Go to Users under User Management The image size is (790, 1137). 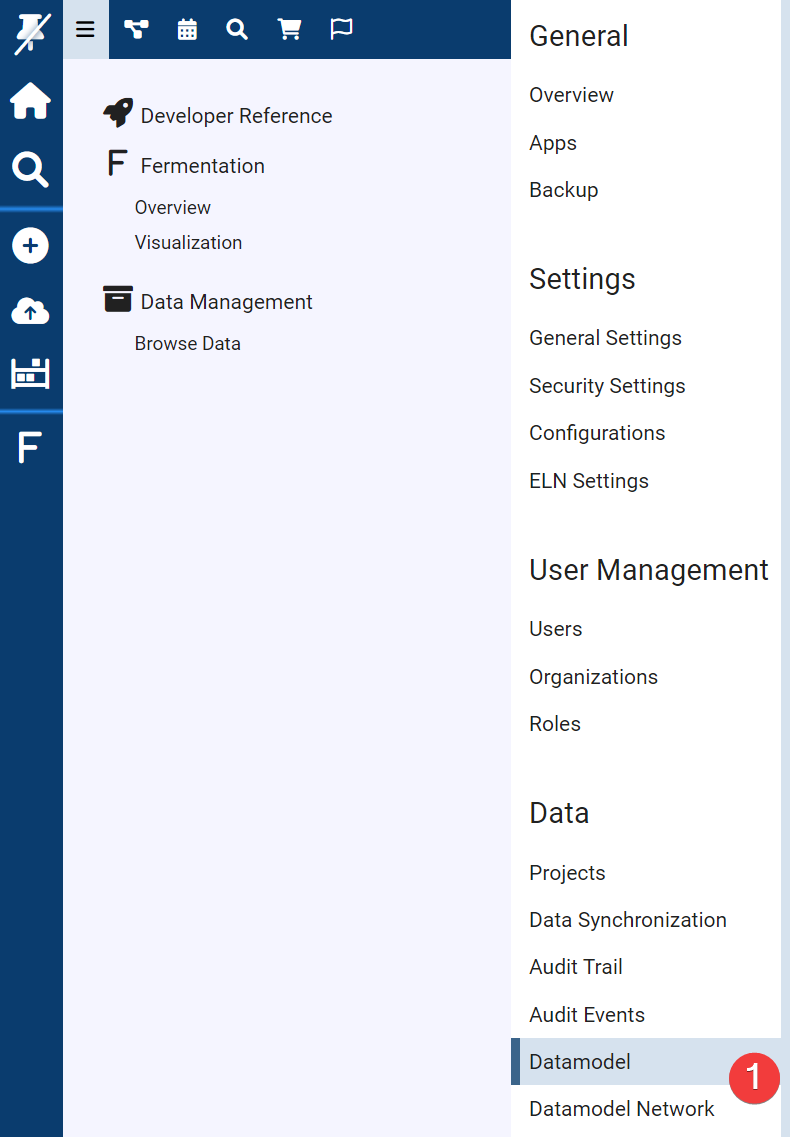point(555,629)
